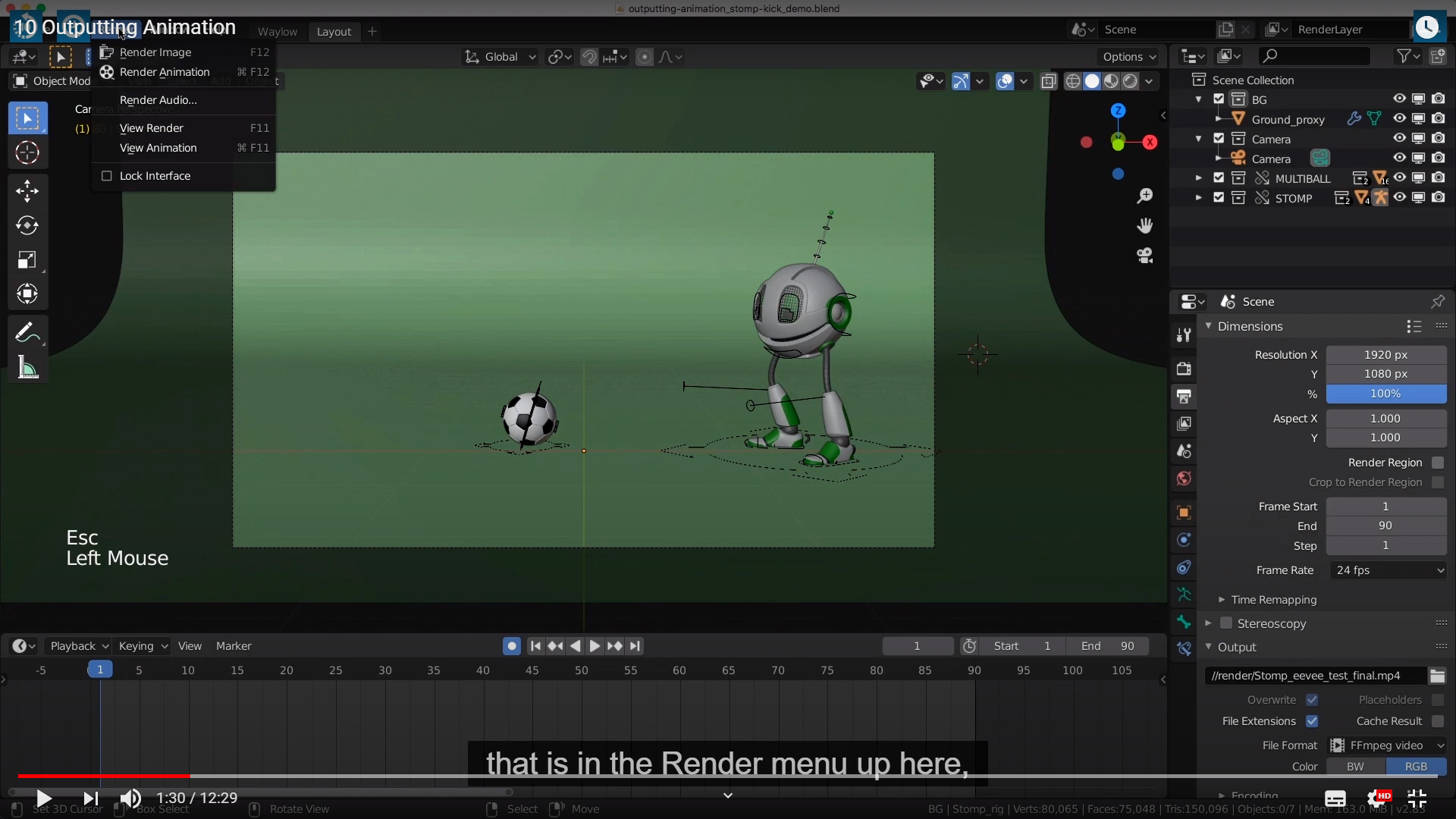
Task: Click the 3D Cursor tool icon
Action: pos(27,152)
